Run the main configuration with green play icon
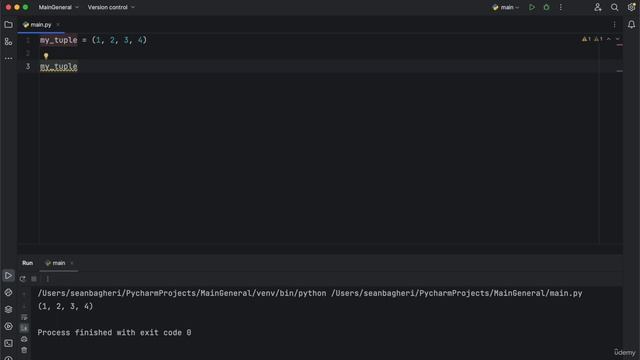 tap(531, 7)
